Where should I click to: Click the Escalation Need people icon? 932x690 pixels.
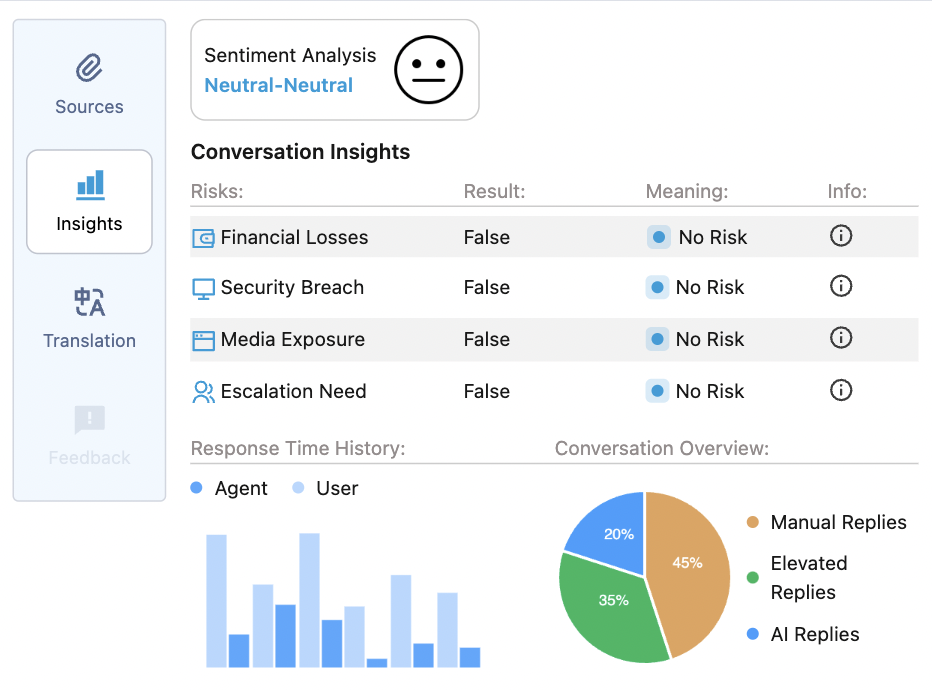(x=206, y=391)
